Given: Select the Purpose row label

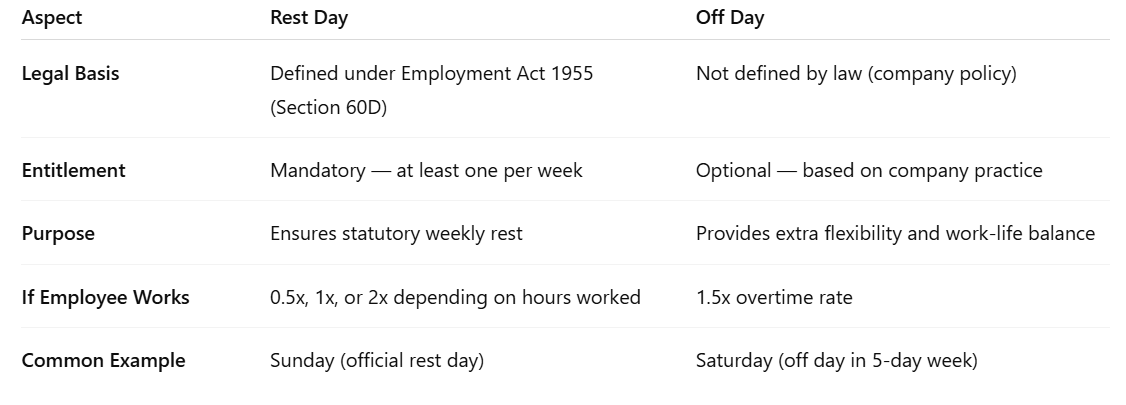Looking at the screenshot, I should pos(58,233).
